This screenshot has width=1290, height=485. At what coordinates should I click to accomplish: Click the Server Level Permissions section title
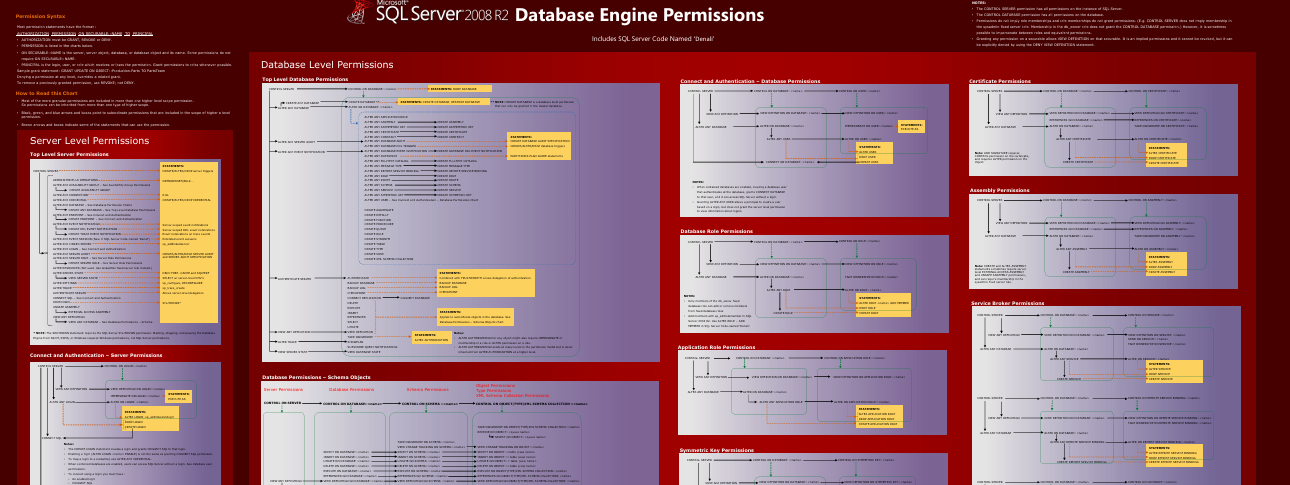coord(89,141)
